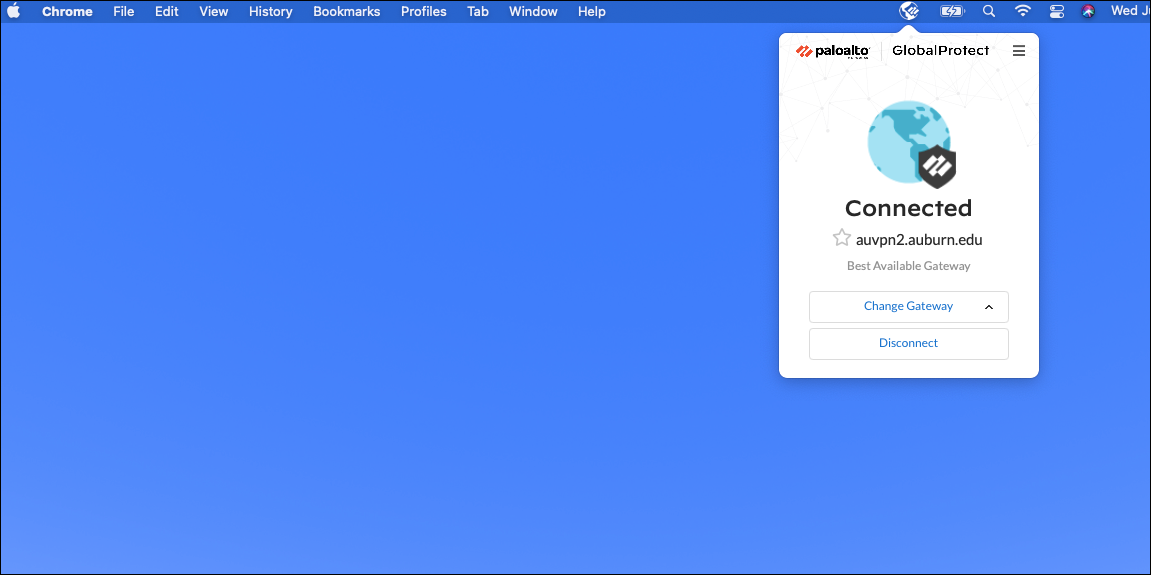This screenshot has width=1151, height=575.
Task: Click the Change Gateway button
Action: (909, 306)
